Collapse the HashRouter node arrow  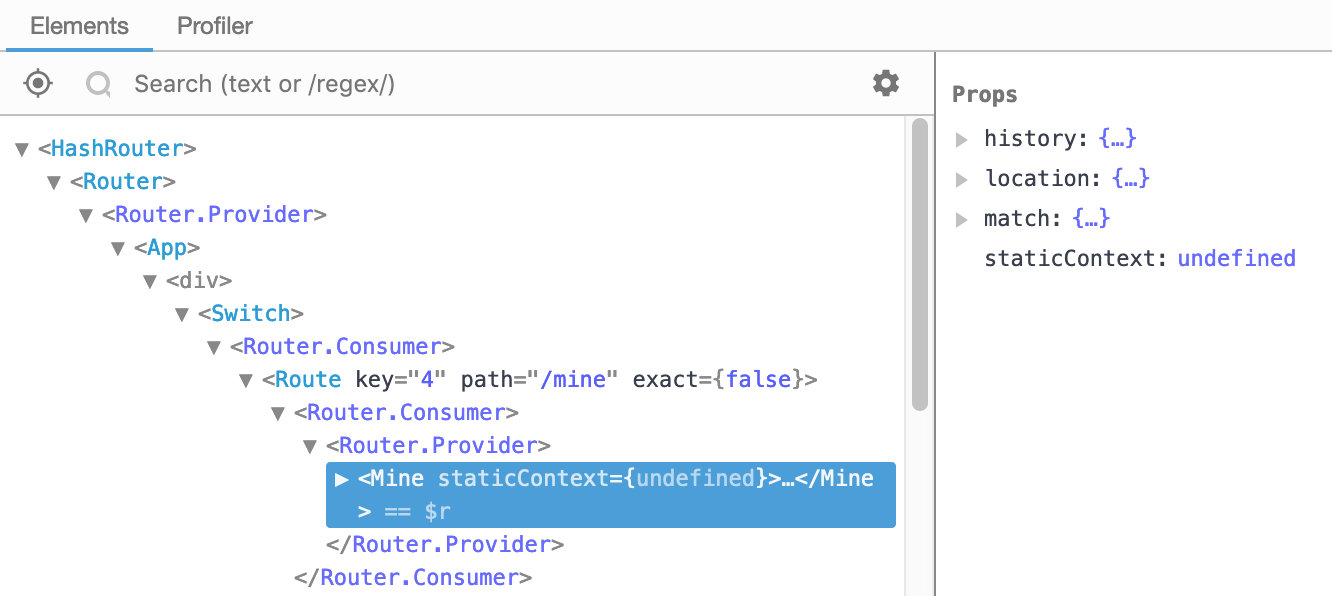tap(22, 149)
